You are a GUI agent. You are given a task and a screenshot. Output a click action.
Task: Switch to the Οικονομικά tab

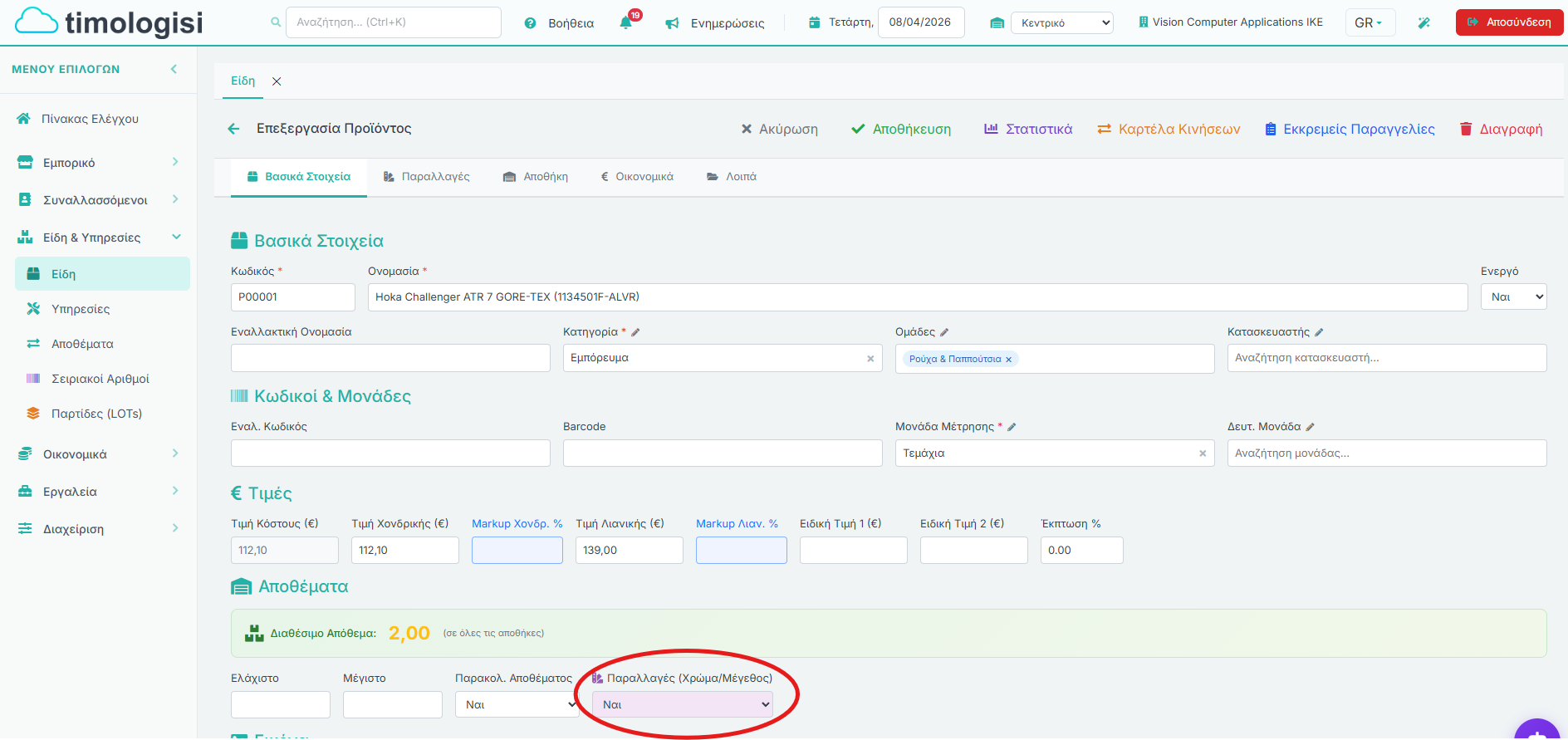(x=637, y=177)
